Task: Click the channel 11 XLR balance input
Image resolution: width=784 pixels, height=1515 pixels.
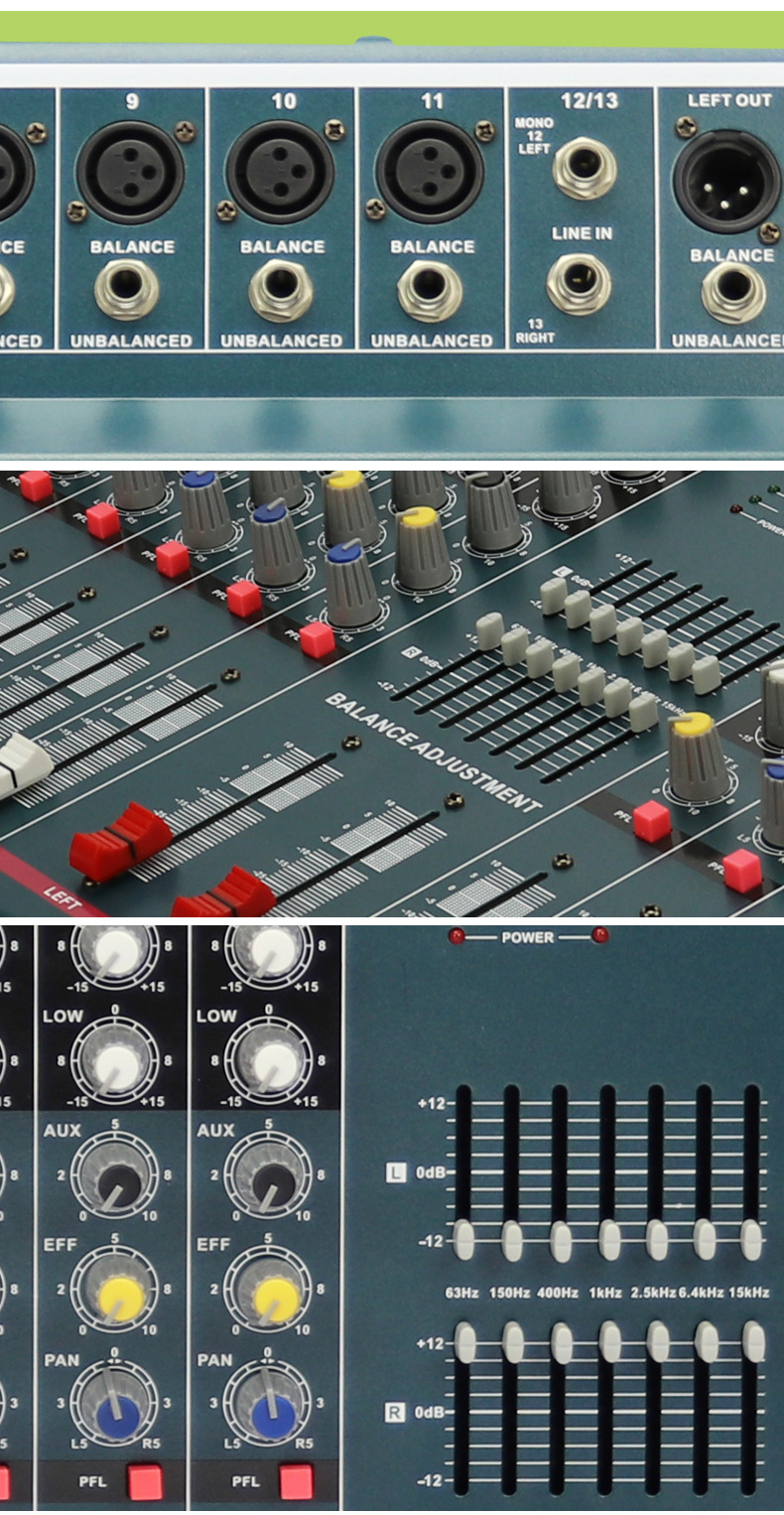Action: pyautogui.click(x=429, y=173)
